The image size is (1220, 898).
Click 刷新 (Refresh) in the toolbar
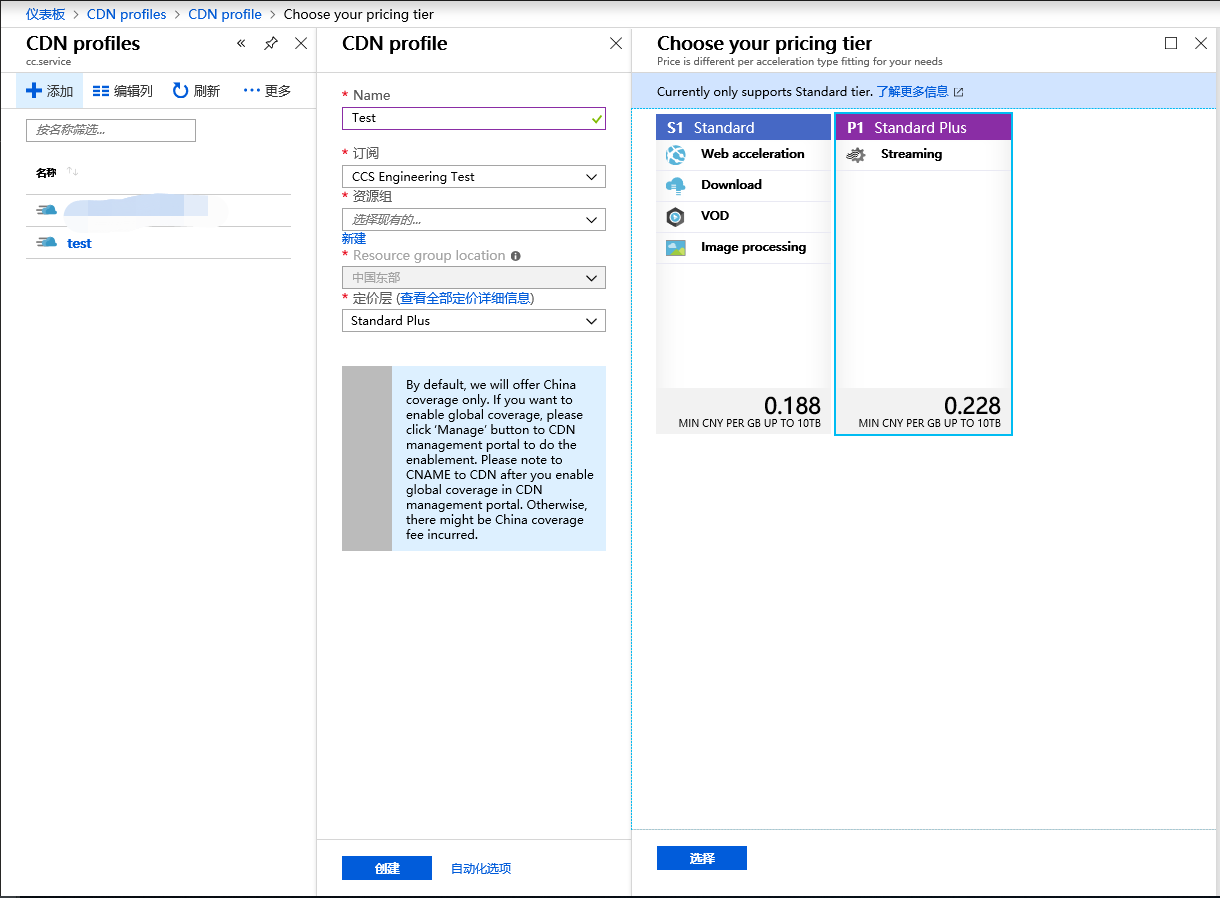[x=196, y=91]
